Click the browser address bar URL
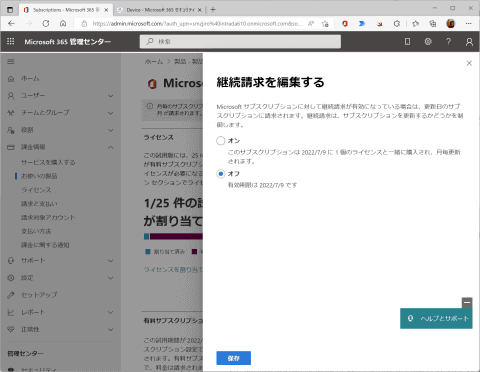Viewport: 480px width, 372px height. [x=197, y=23]
